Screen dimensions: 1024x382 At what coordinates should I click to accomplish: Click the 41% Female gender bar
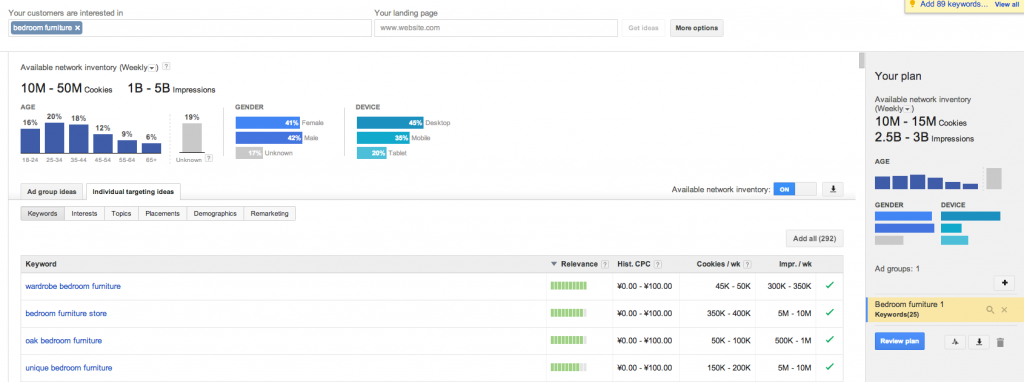[x=268, y=122]
